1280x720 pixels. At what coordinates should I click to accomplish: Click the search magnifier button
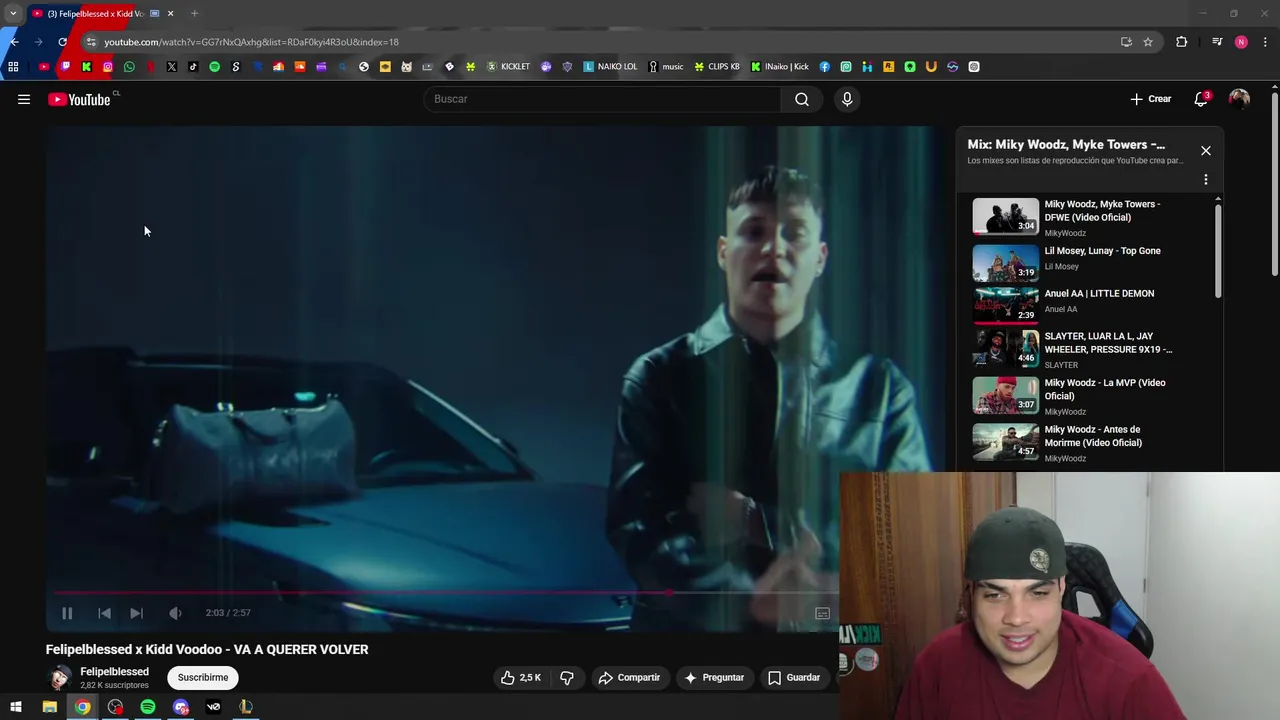[x=802, y=99]
